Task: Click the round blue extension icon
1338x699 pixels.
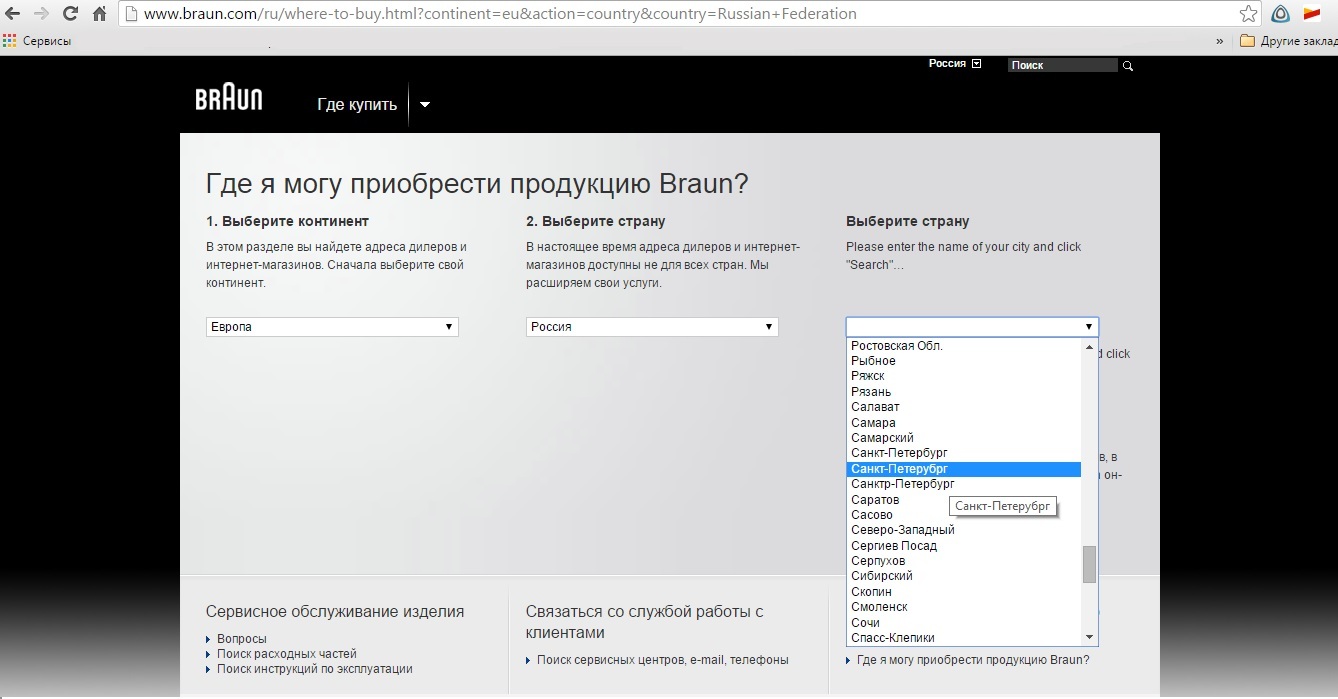Action: 1280,14
